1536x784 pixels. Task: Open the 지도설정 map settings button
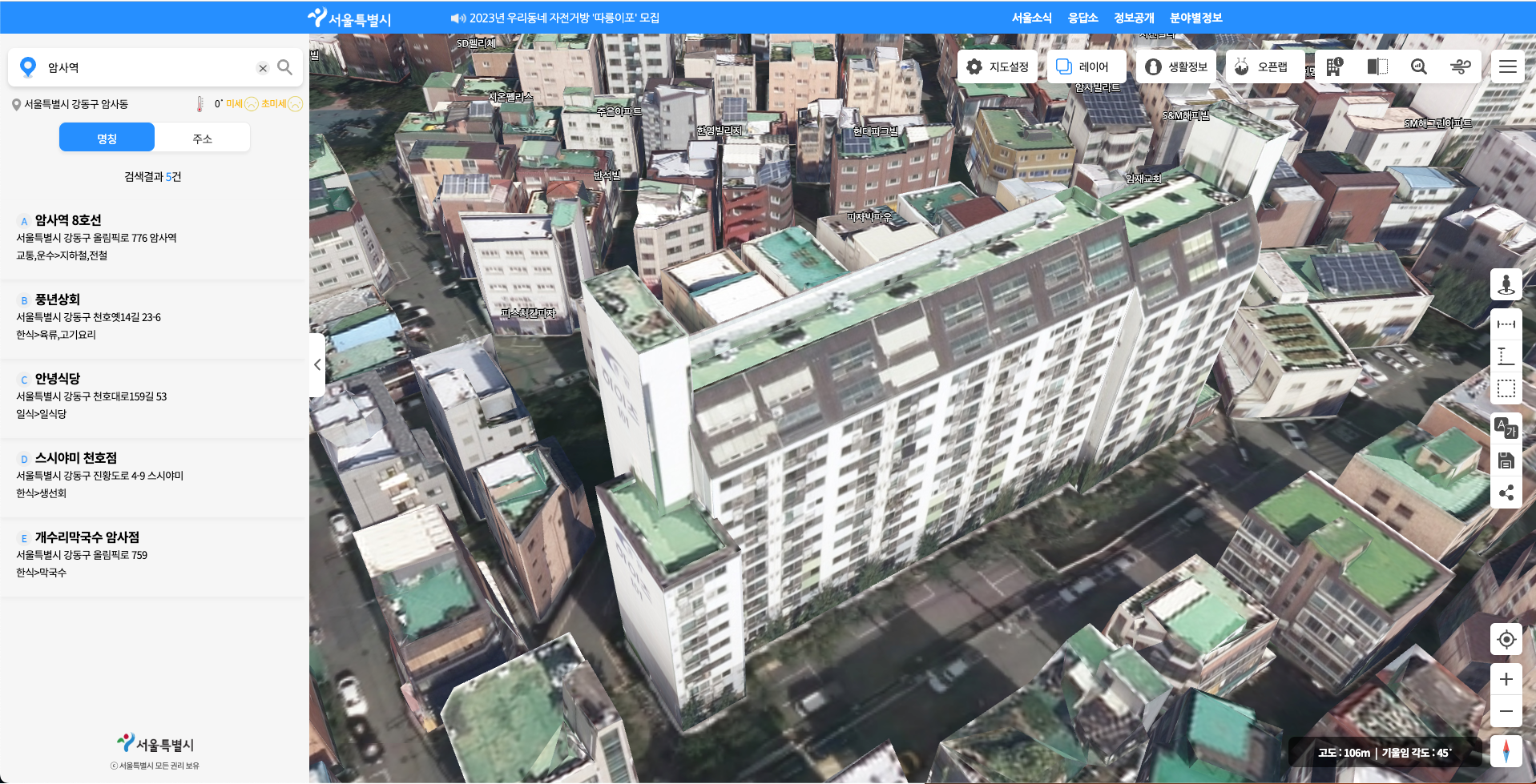click(998, 66)
